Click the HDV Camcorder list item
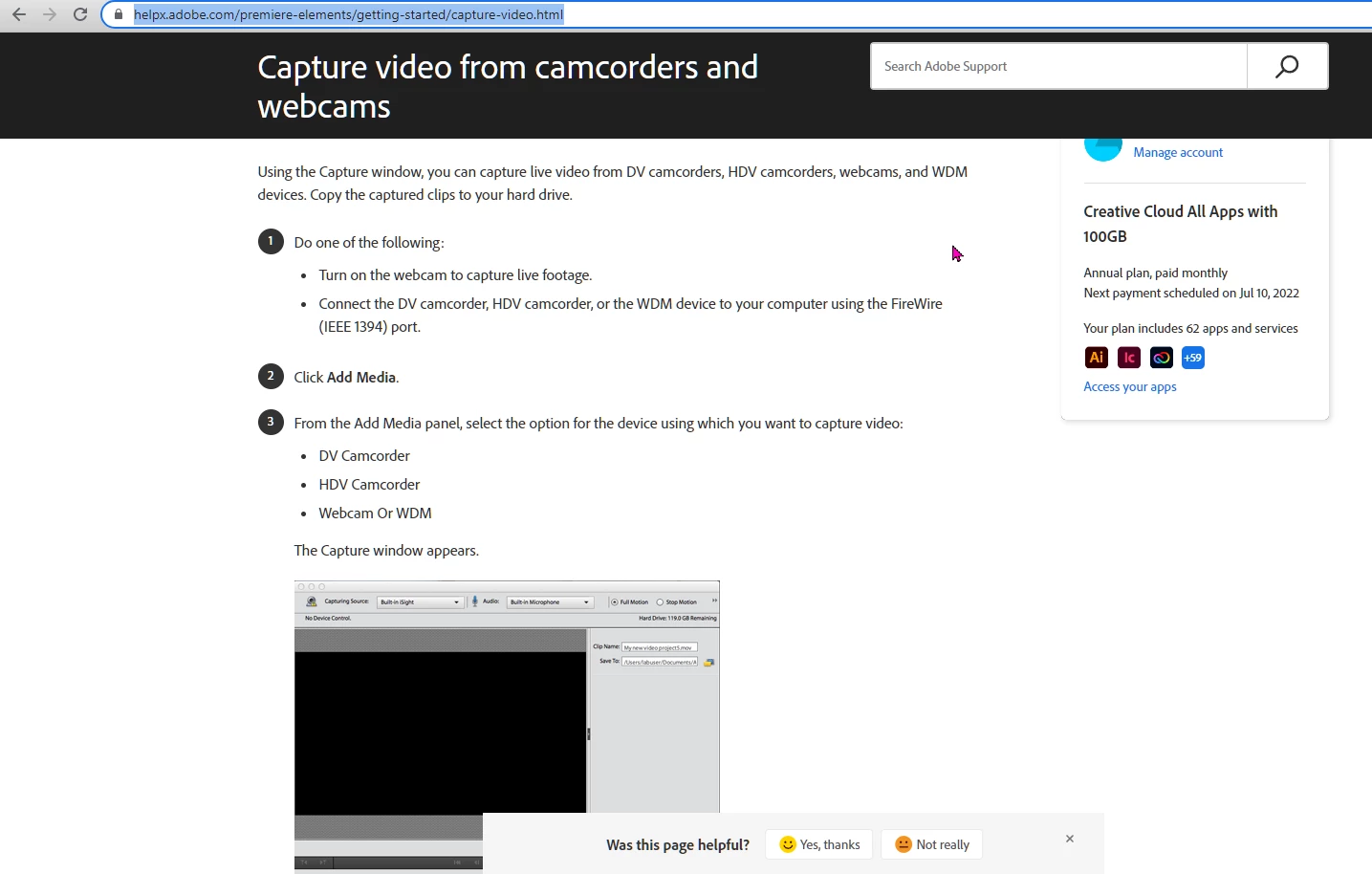The height and width of the screenshot is (874, 1372). (x=369, y=485)
